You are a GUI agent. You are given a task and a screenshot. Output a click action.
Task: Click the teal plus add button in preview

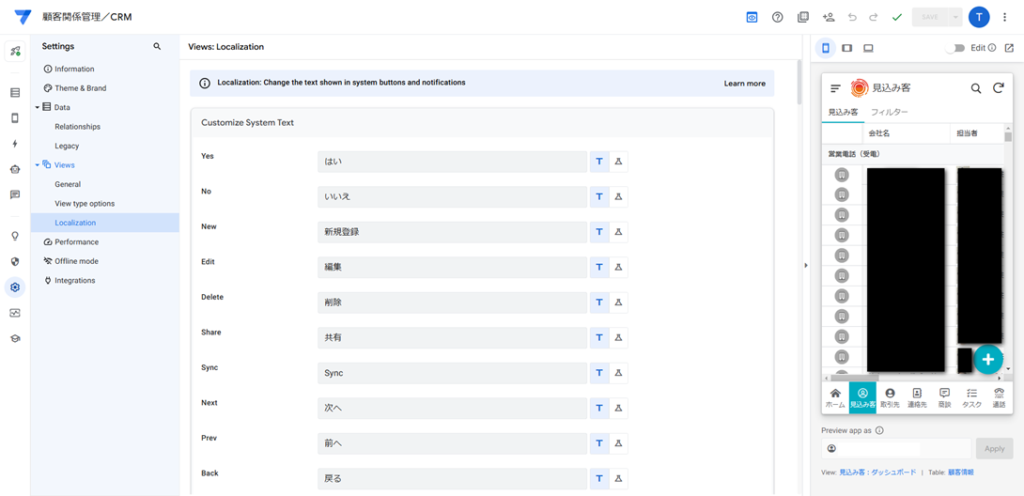[x=988, y=359]
